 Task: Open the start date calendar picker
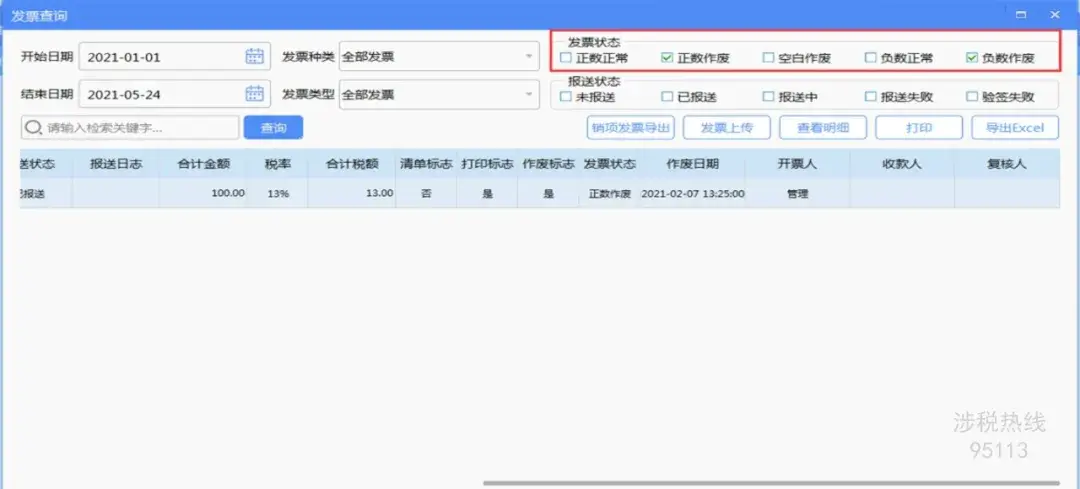pos(255,56)
